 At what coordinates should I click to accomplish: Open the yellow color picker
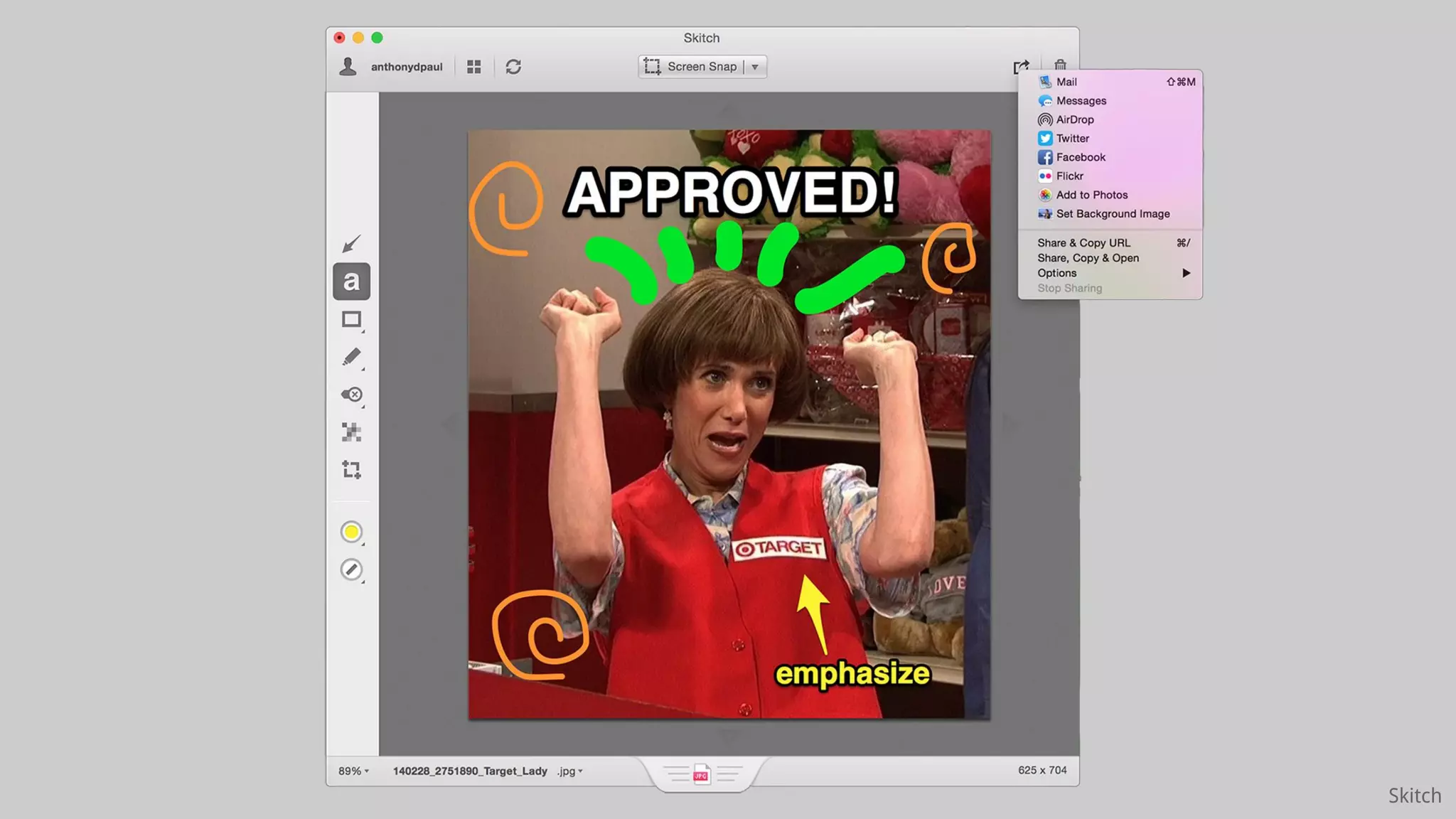[x=351, y=532]
